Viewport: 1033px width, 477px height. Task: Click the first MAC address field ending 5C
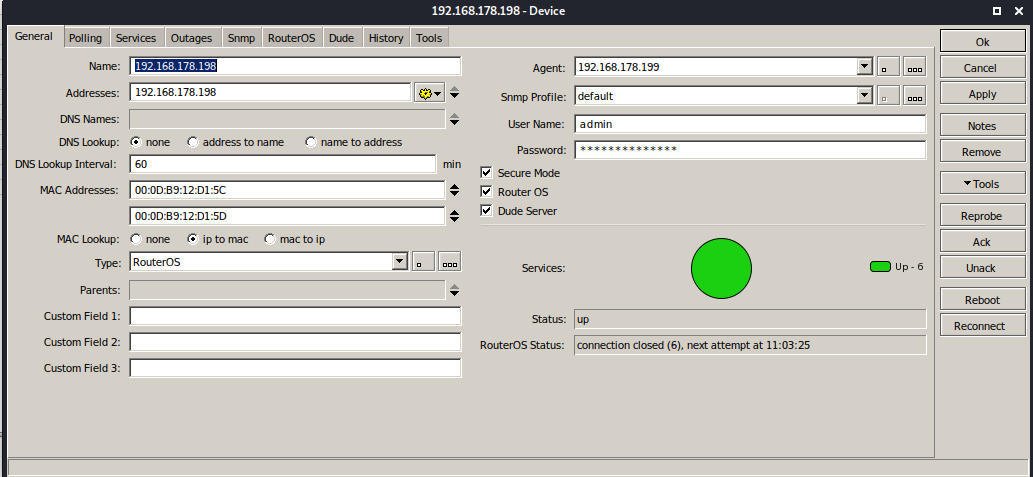tap(287, 190)
